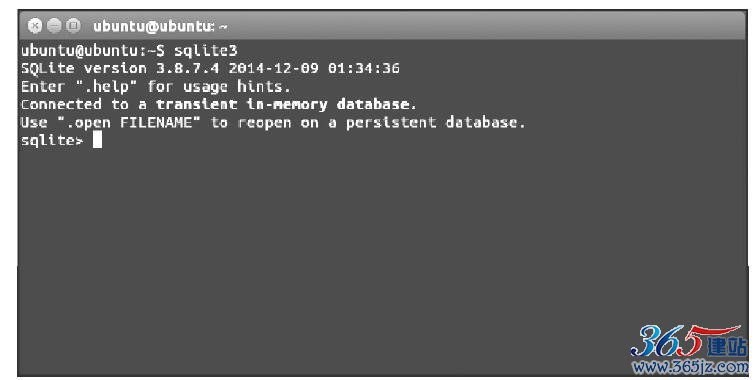The width and height of the screenshot is (756, 380).
Task: Click the block cursor after sqlite> prompt
Action: click(x=97, y=140)
